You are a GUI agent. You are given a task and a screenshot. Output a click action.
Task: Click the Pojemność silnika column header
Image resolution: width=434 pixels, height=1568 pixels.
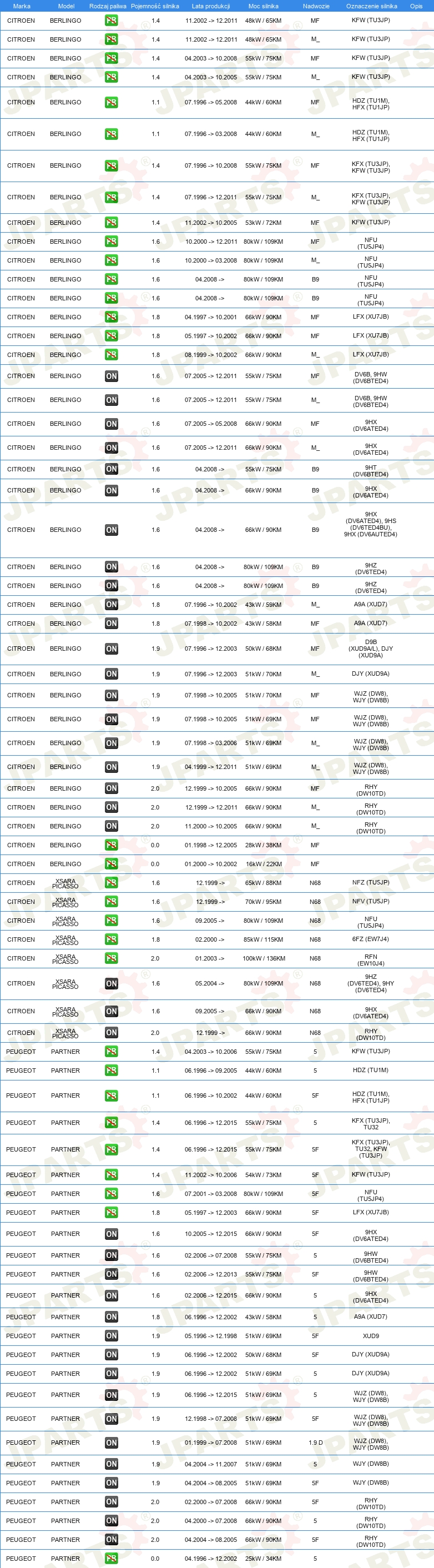click(x=155, y=6)
